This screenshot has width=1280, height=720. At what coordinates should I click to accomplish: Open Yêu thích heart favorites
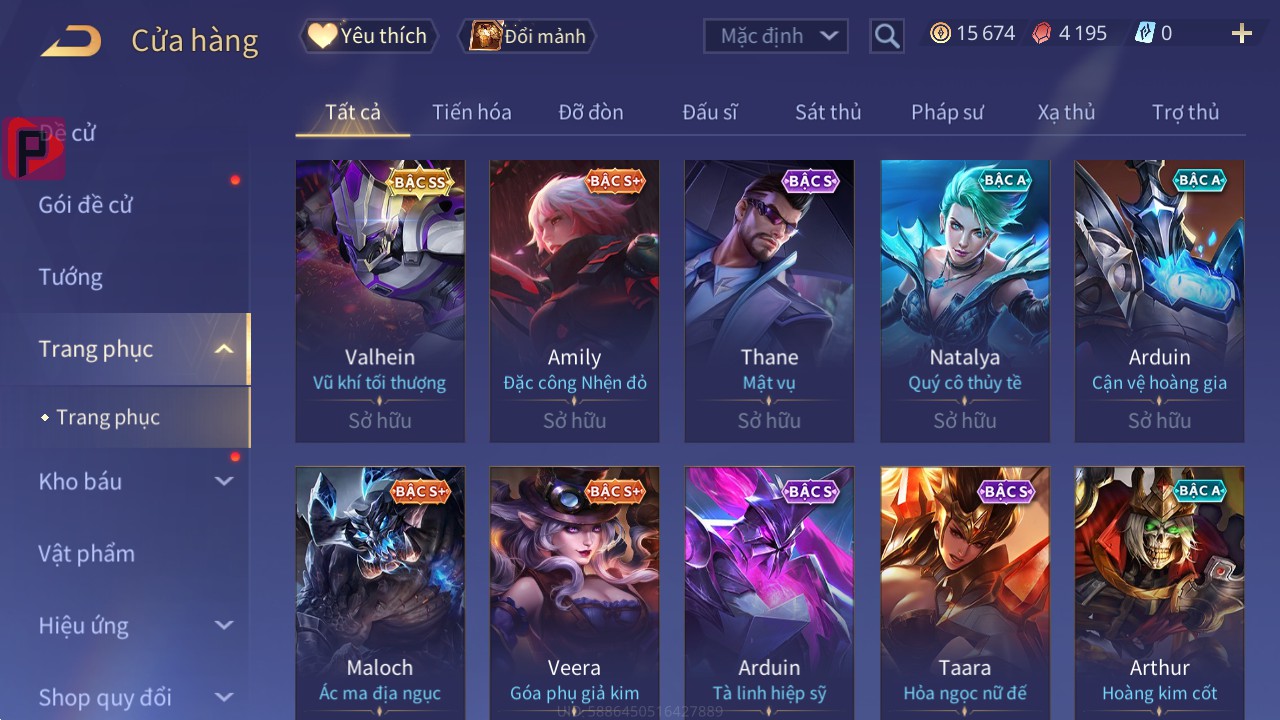point(368,36)
